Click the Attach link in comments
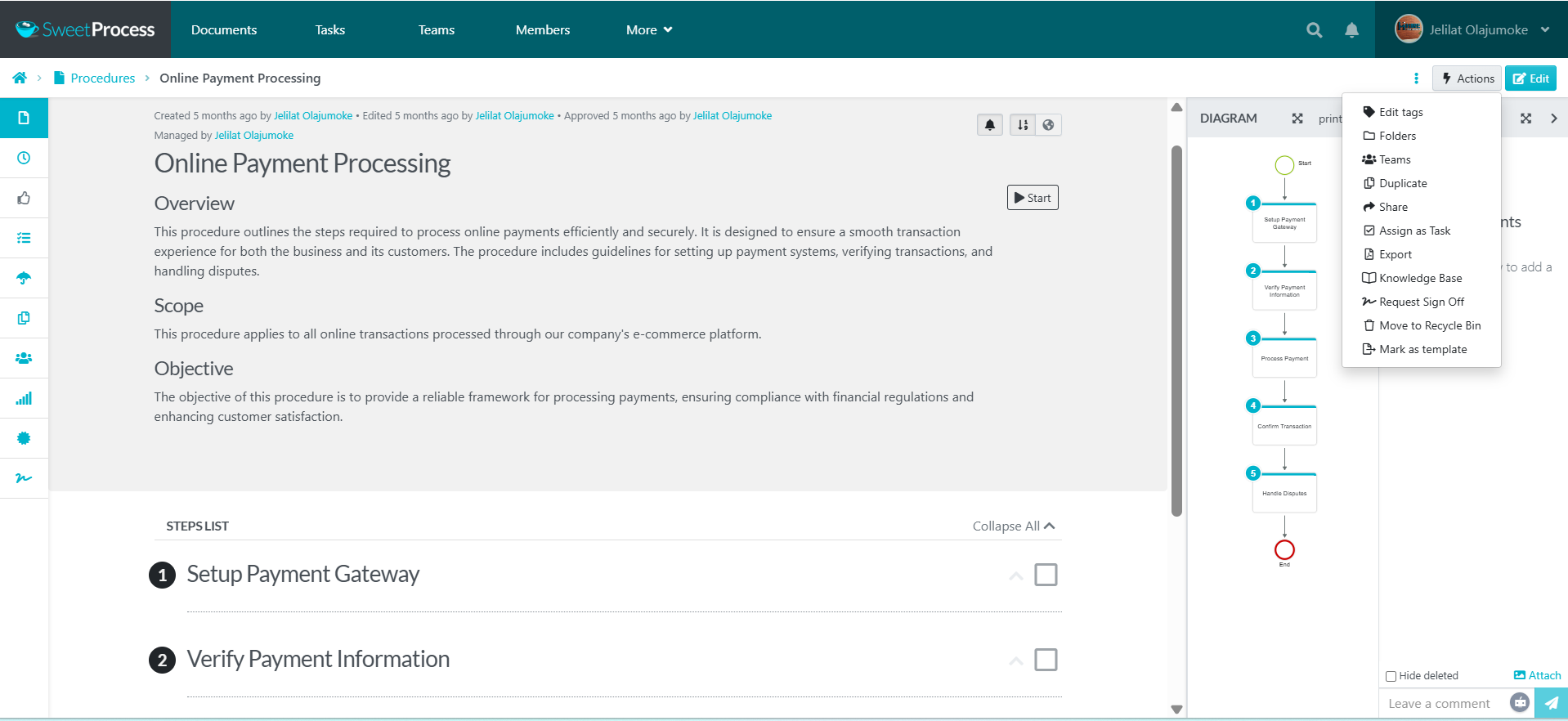Viewport: 1568px width, 721px height. tap(1537, 675)
